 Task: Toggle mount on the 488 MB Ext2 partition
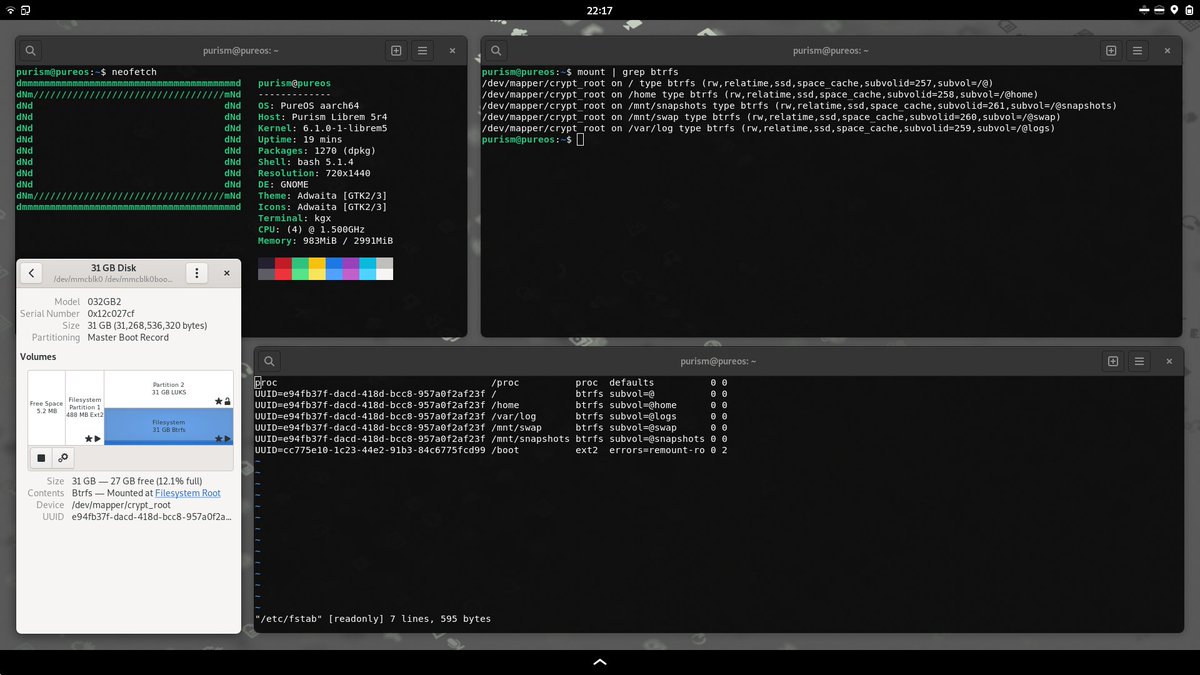point(96,439)
